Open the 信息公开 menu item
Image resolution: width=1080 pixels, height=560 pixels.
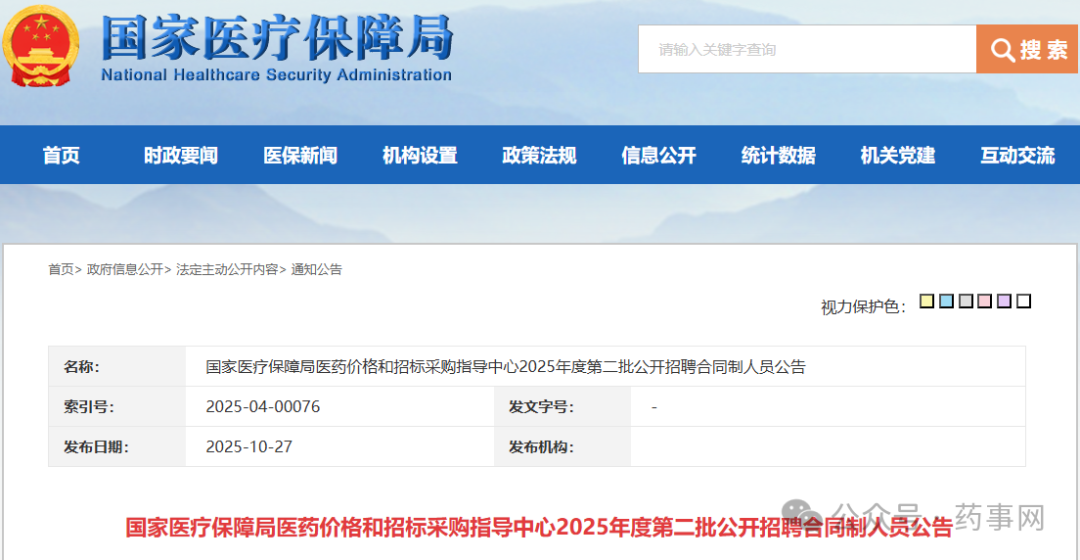tap(659, 155)
